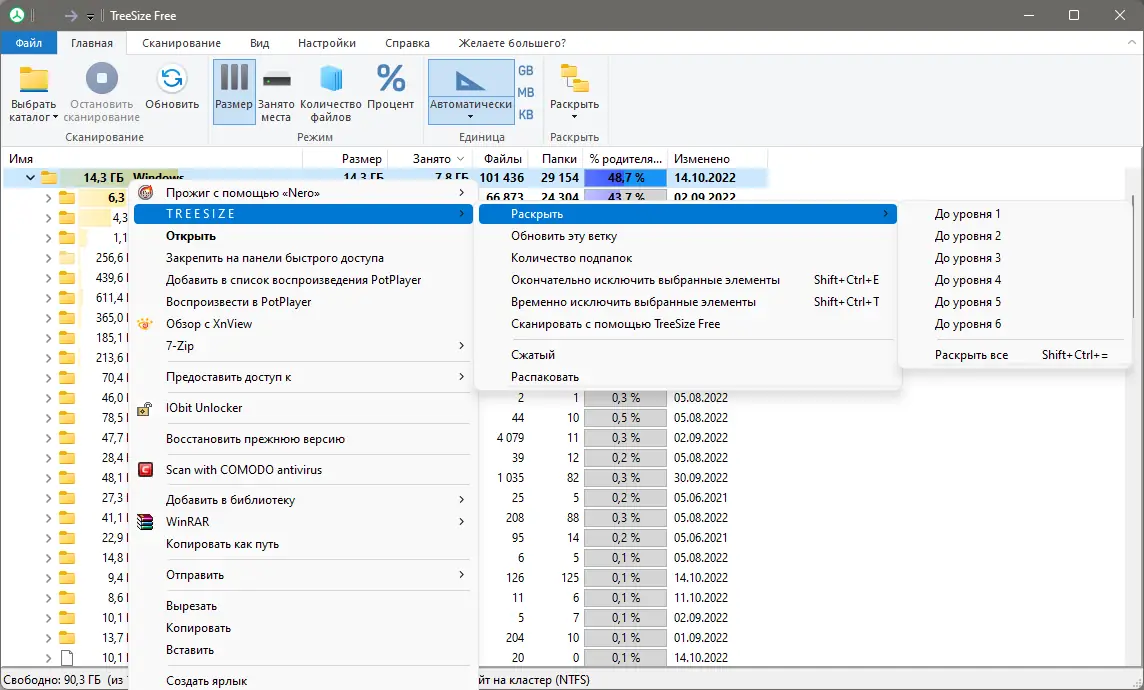Switch size unit to GB
The image size is (1144, 690).
(525, 71)
